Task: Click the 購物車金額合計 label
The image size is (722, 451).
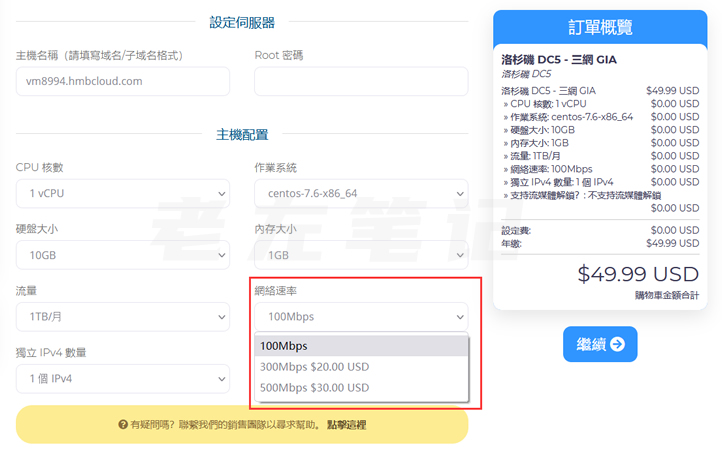Action: pyautogui.click(x=667, y=295)
